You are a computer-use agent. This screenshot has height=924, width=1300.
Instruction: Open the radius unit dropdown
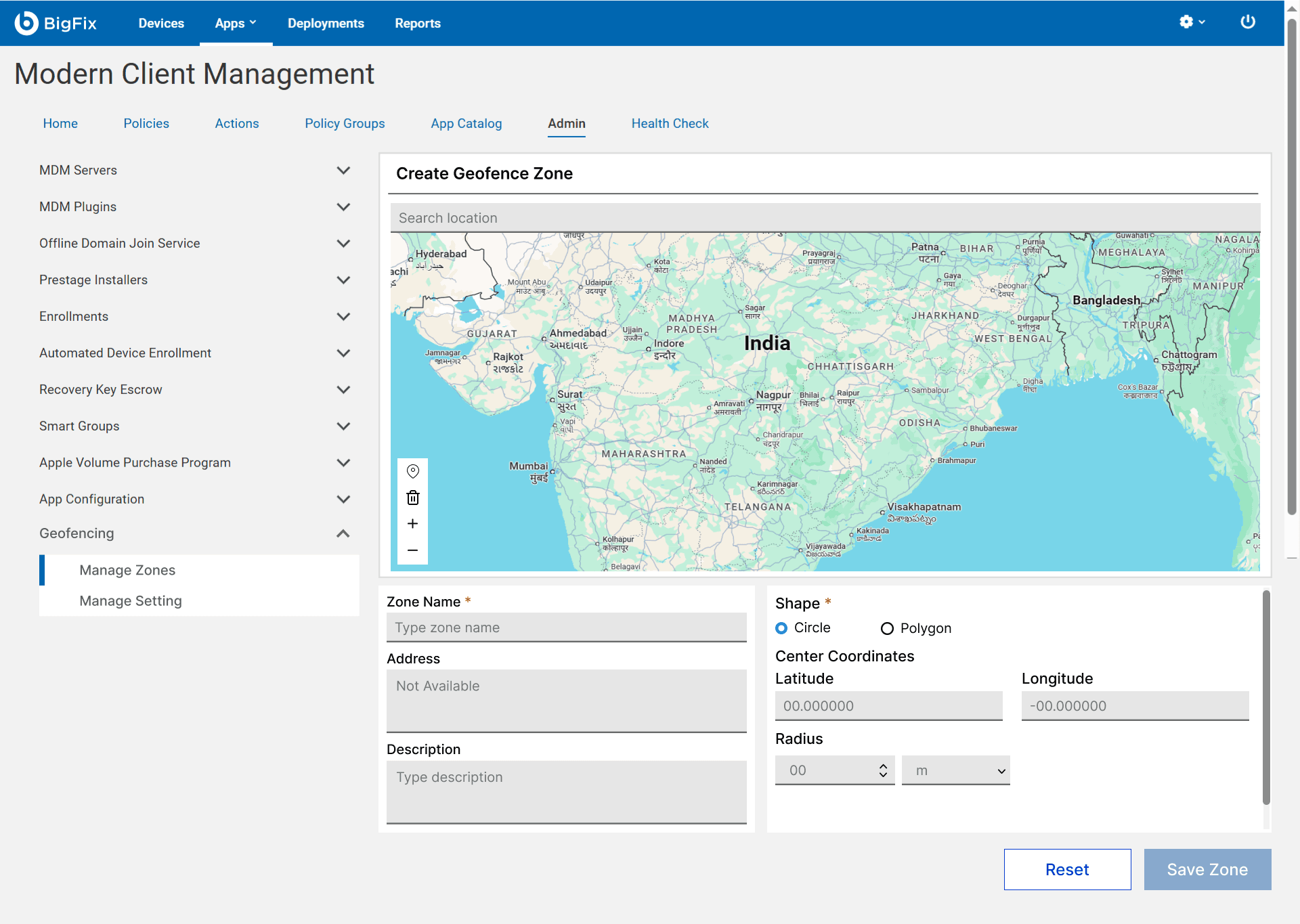955,770
